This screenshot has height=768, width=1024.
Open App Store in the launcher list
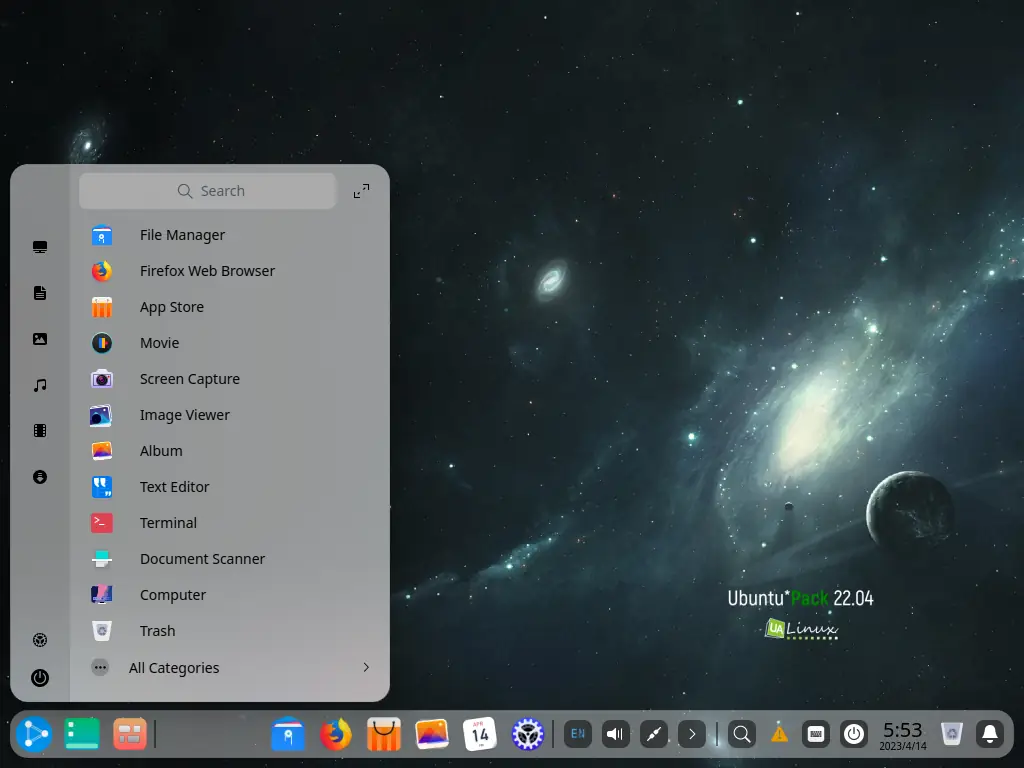(x=230, y=307)
